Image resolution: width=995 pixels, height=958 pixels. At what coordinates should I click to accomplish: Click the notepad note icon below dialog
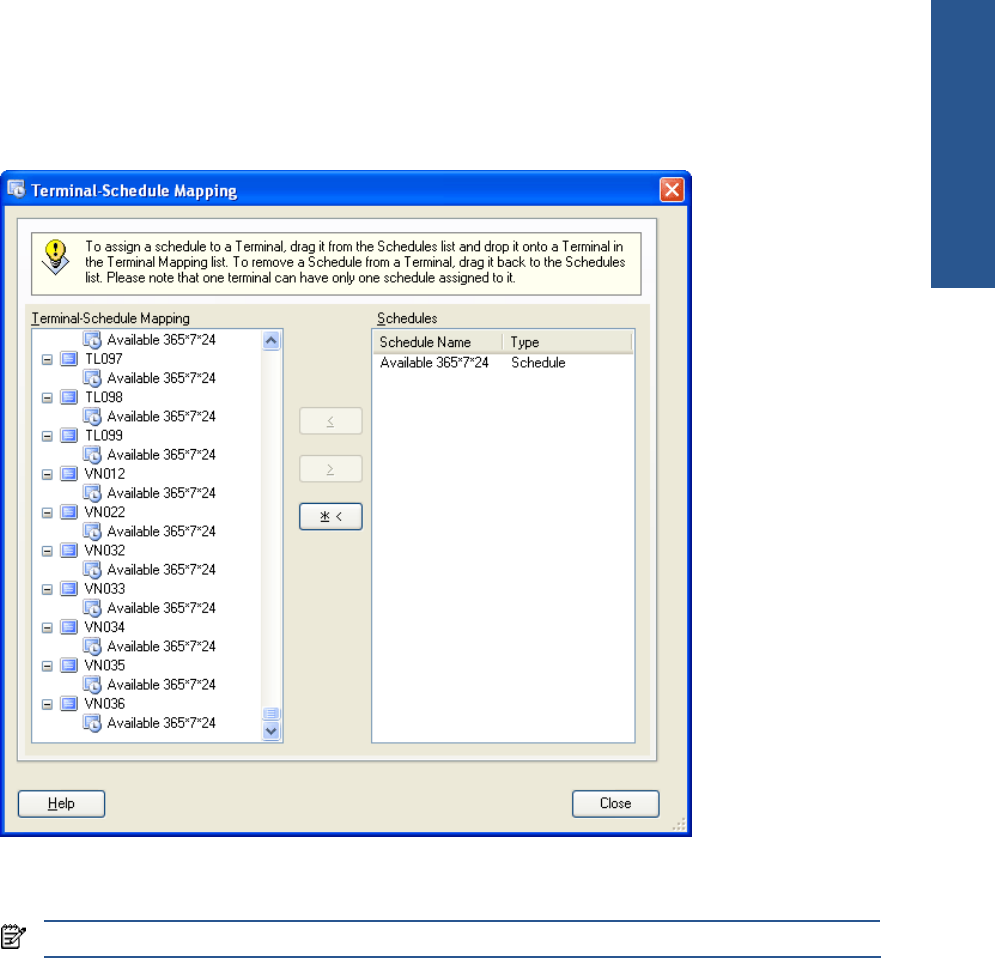13,936
